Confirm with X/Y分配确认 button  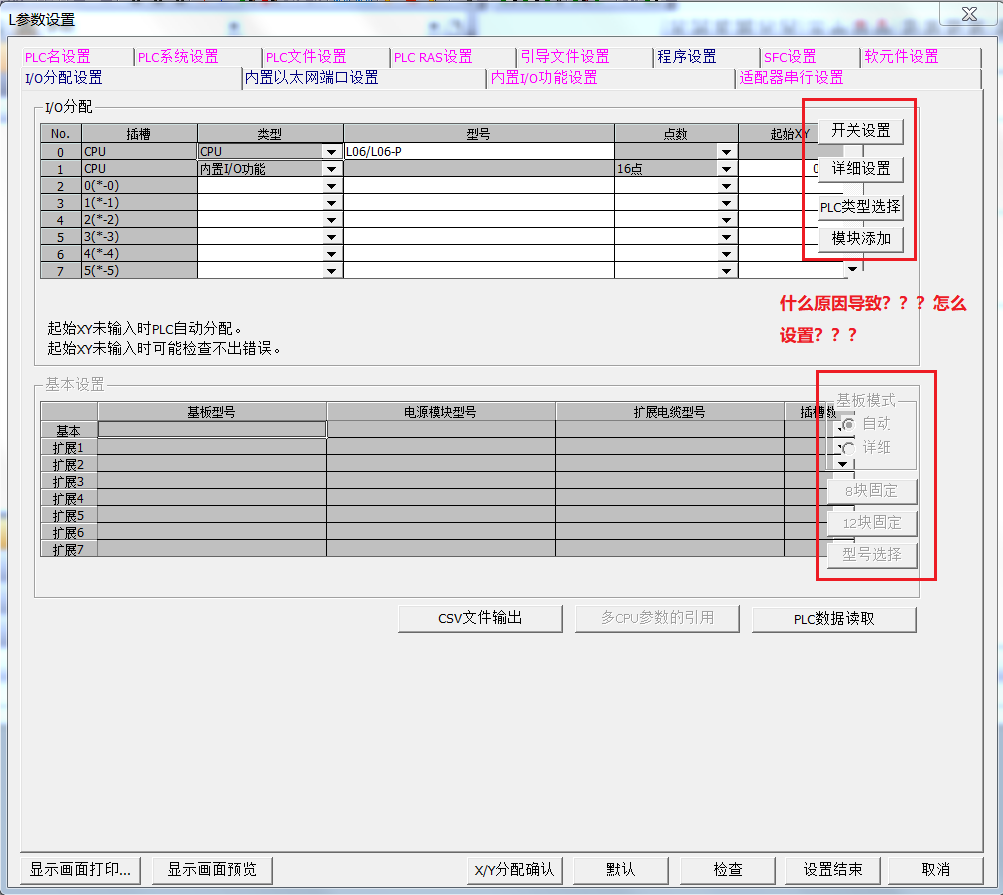(x=514, y=869)
